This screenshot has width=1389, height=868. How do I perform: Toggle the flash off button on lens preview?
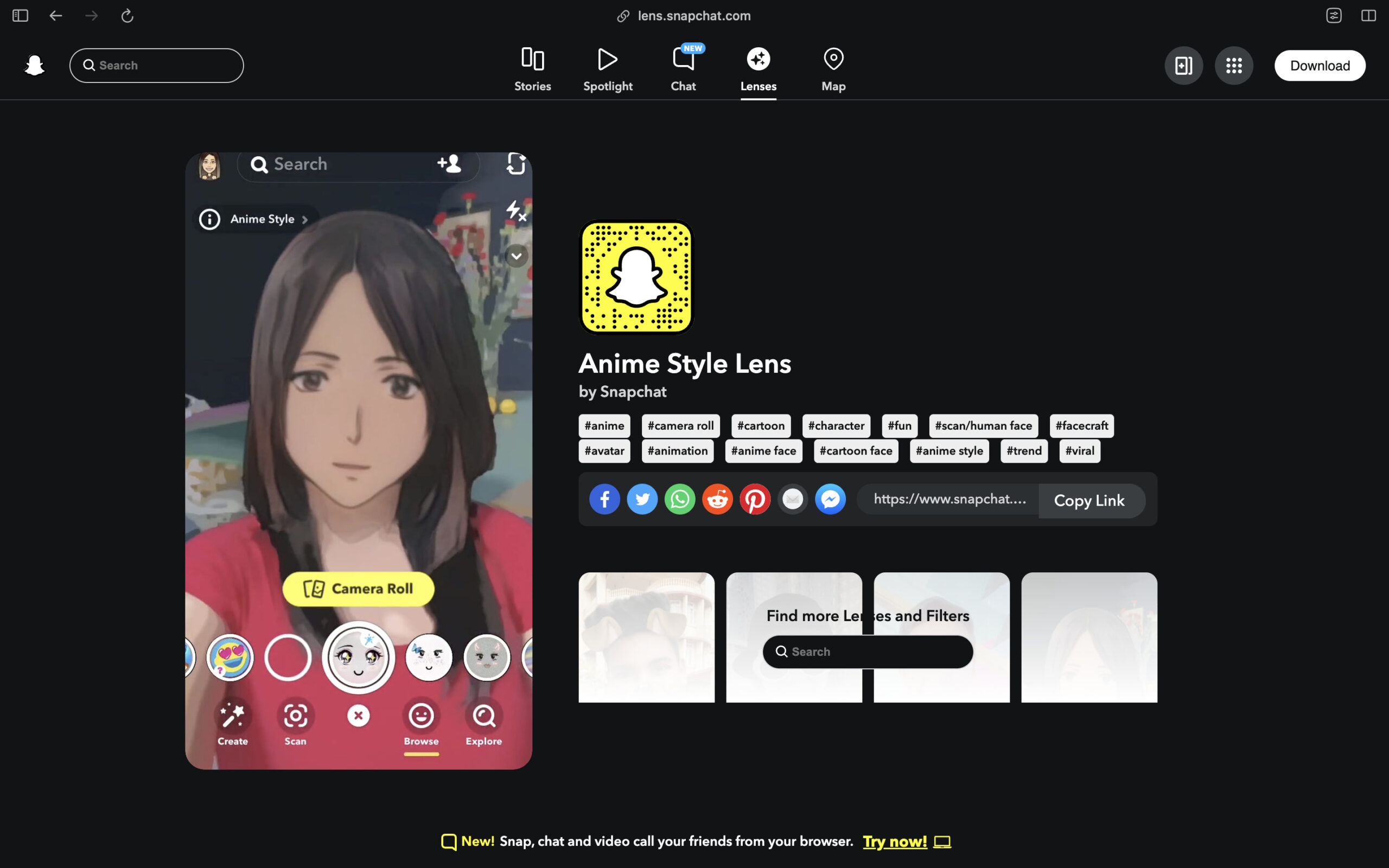coord(515,211)
